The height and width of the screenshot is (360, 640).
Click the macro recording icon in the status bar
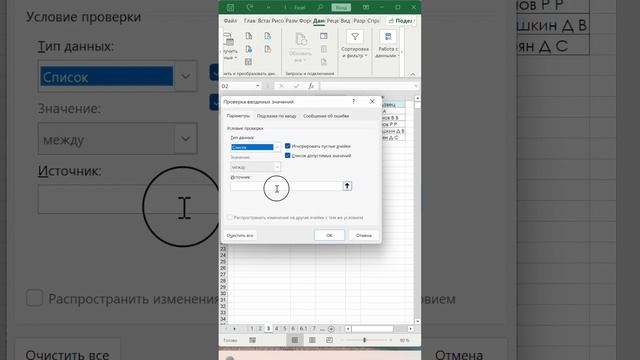253,340
